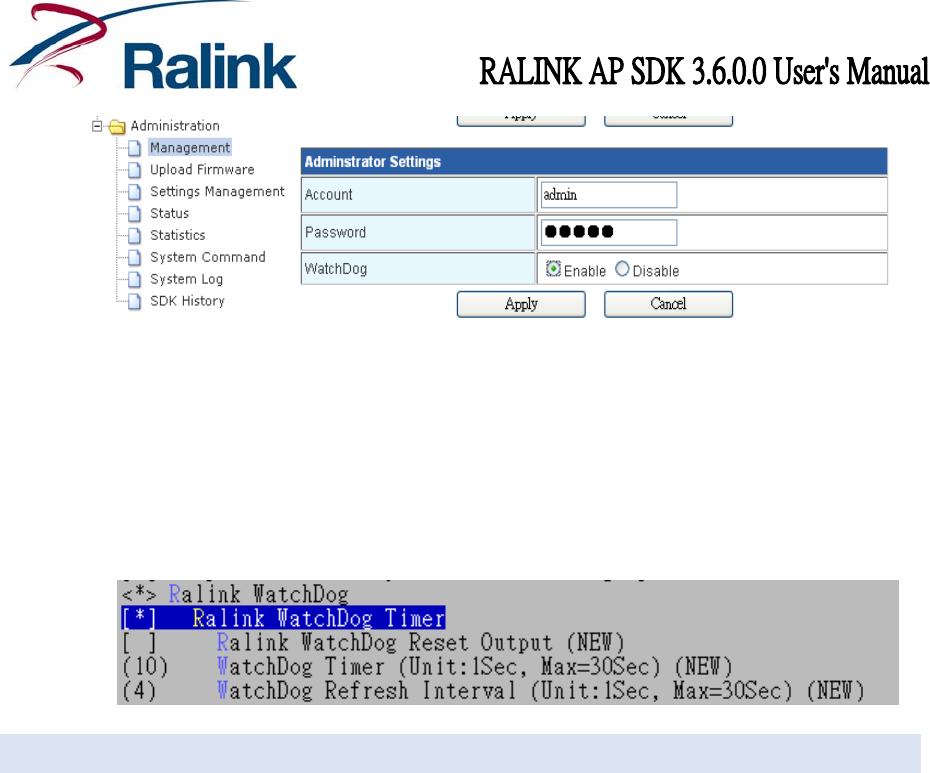Click RALINK AP SDK manual title

pos(704,72)
